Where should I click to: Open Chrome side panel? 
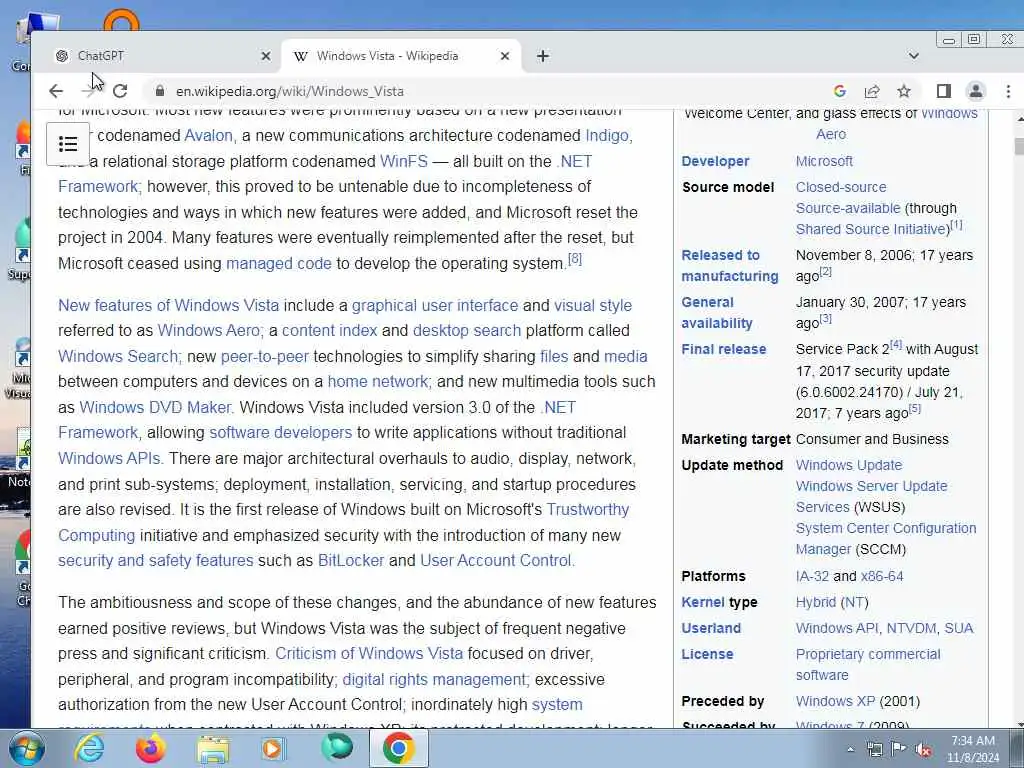[944, 91]
